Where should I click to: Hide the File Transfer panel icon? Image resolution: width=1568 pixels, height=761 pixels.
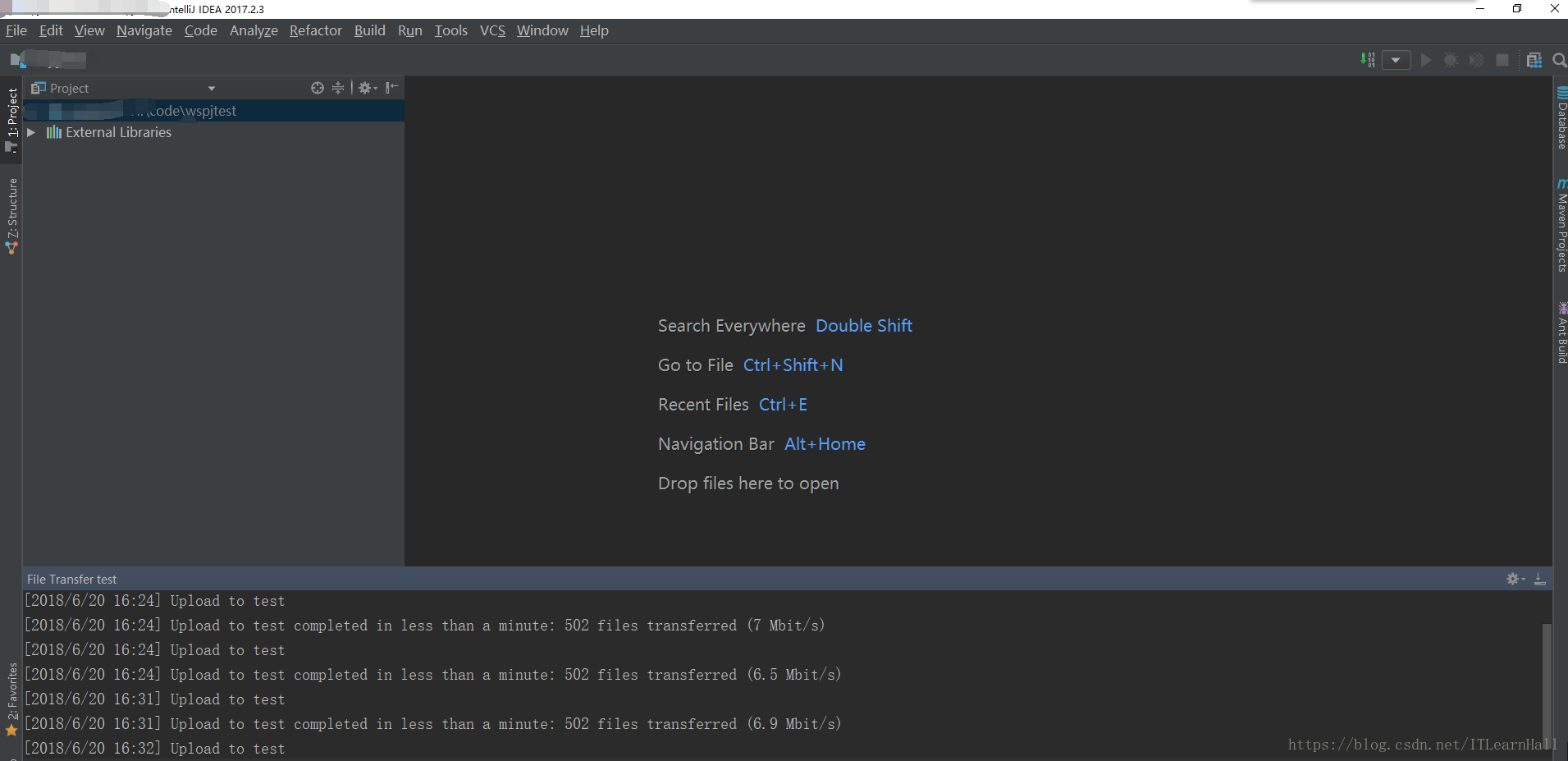click(1540, 579)
